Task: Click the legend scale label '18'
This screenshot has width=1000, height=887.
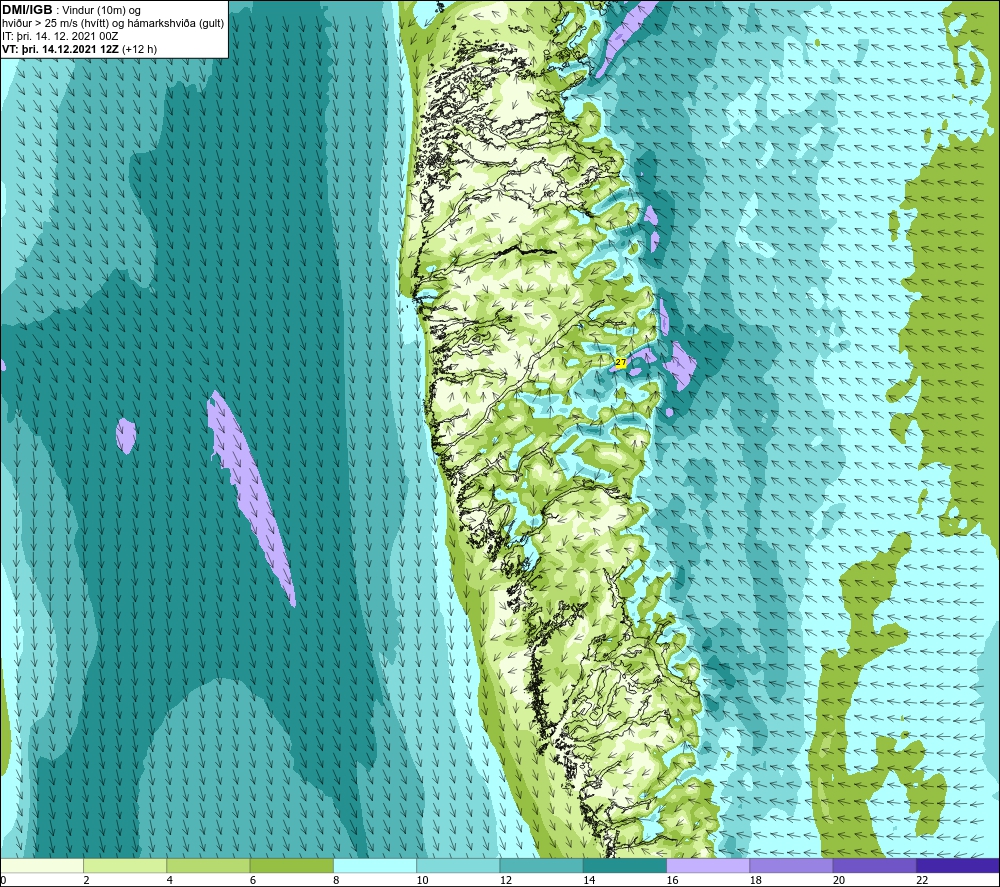Action: pyautogui.click(x=756, y=880)
